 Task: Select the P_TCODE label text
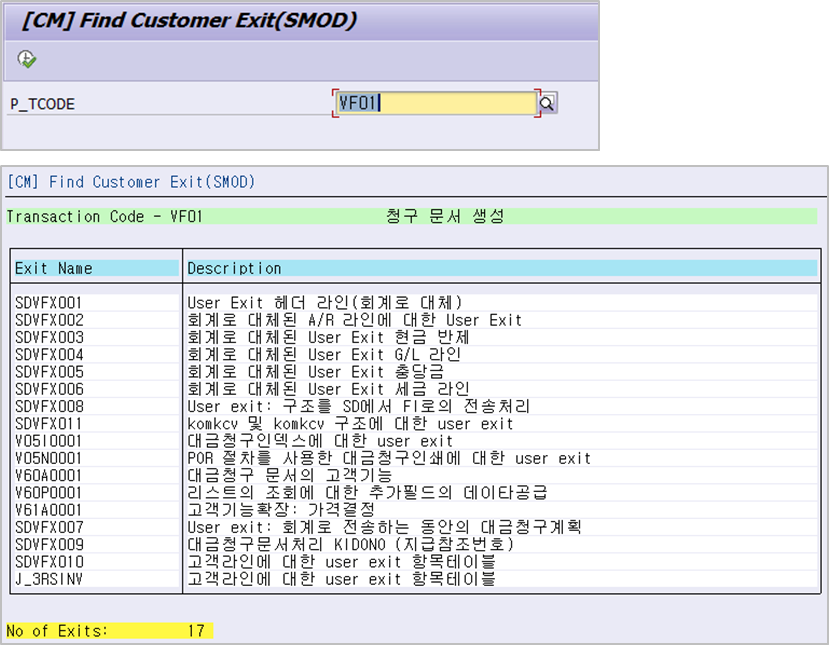pos(43,104)
